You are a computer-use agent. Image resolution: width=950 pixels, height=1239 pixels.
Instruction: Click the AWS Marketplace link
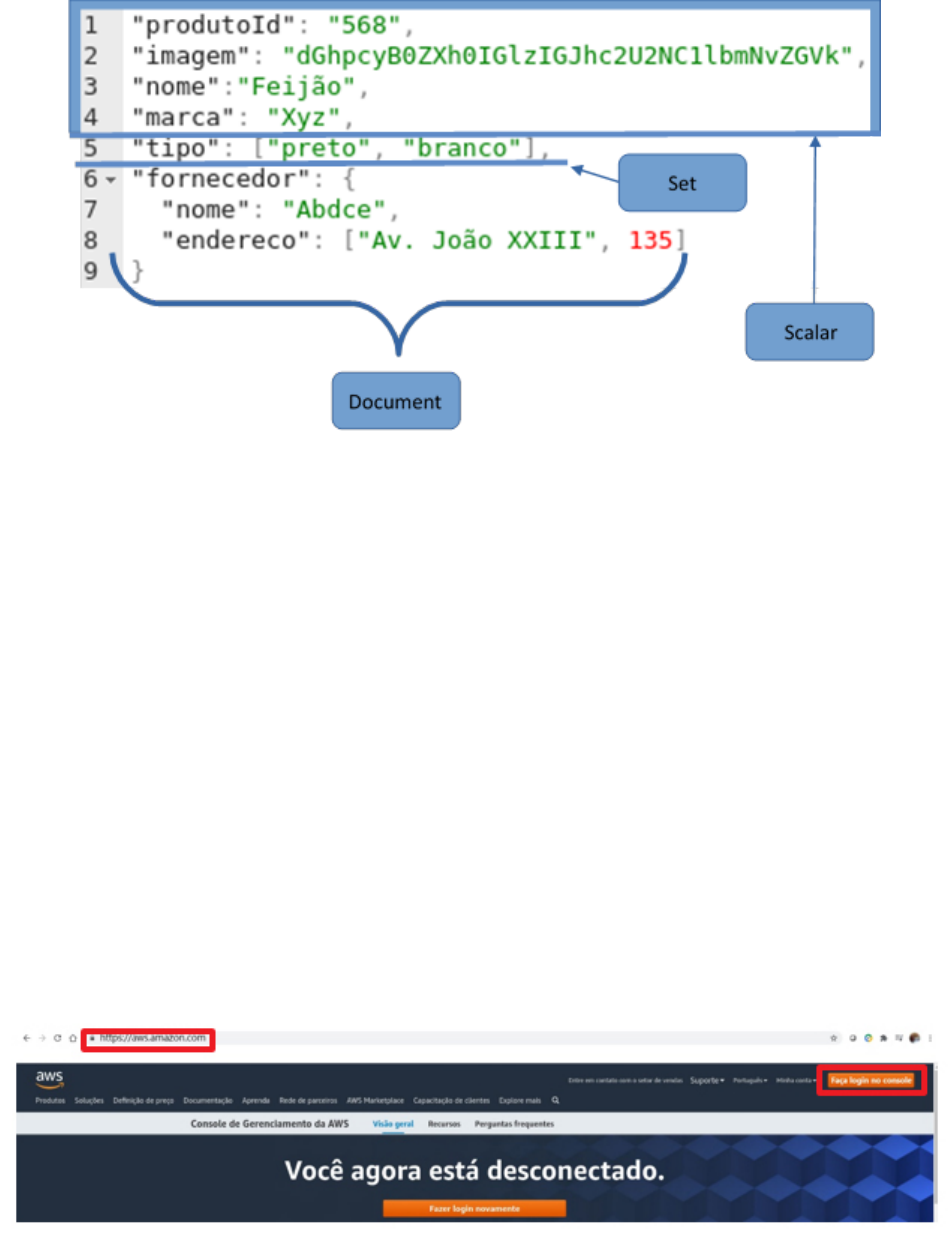pyautogui.click(x=375, y=1100)
